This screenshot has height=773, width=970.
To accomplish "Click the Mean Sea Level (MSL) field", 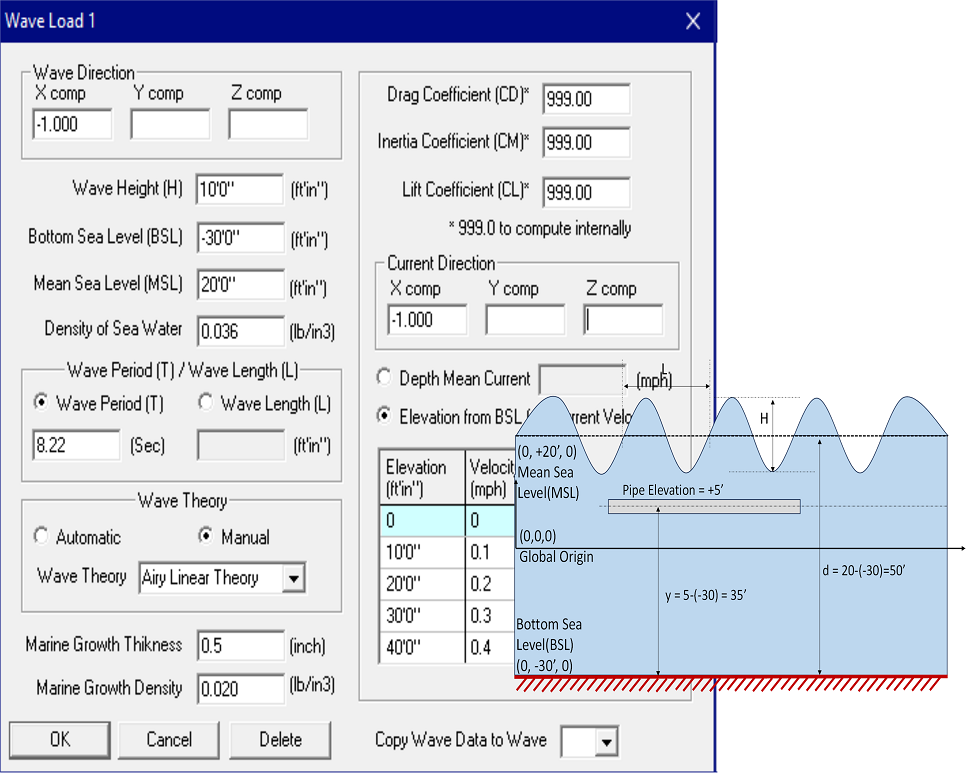I will (x=240, y=284).
